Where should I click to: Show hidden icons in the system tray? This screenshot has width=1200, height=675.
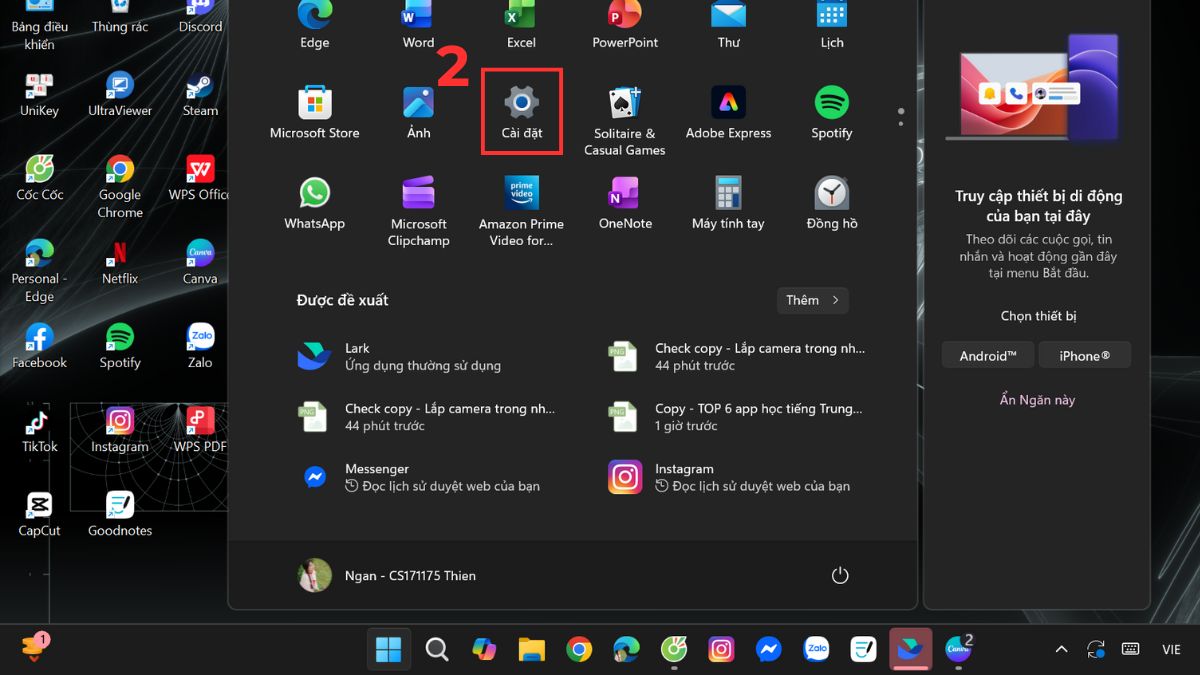[1061, 649]
